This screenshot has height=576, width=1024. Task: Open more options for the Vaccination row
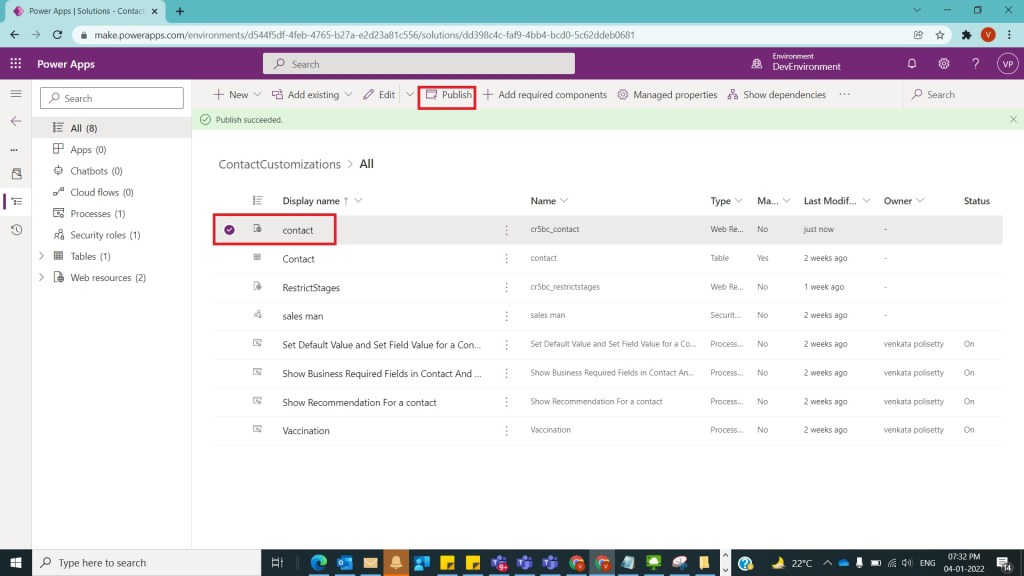pyautogui.click(x=506, y=431)
